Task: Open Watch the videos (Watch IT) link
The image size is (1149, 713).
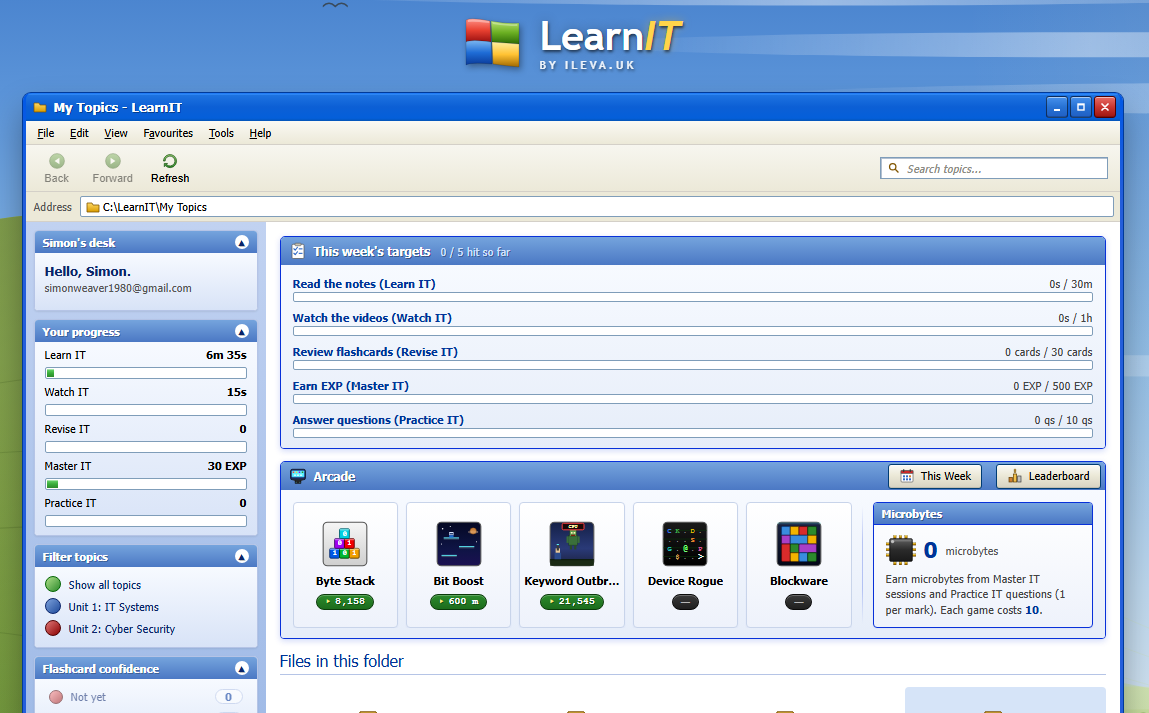Action: (x=372, y=318)
